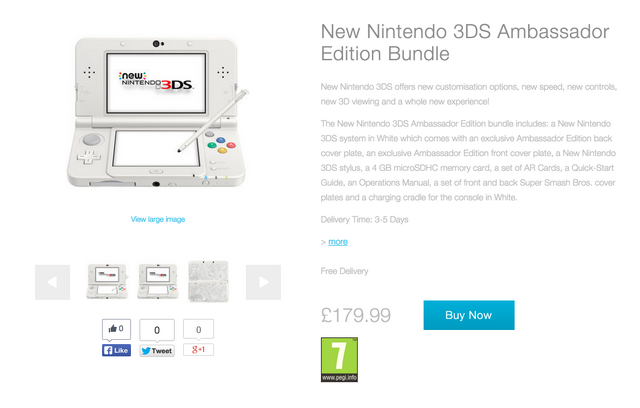
Task: Click the Google +1 button
Action: 198,350
